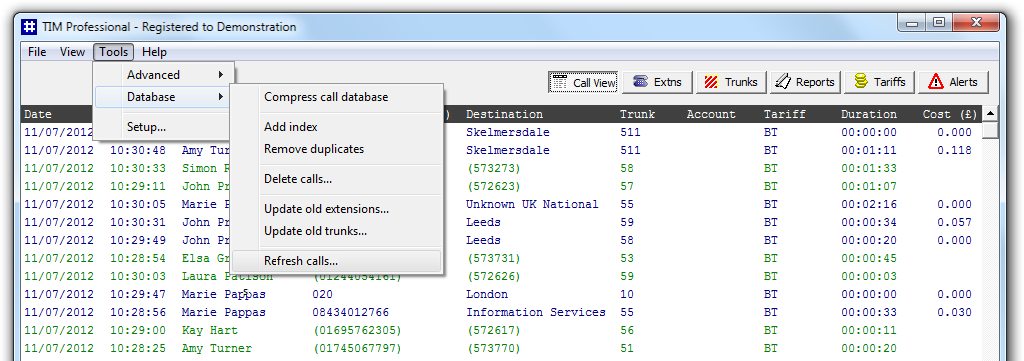Viewport: 1024px width, 361px height.
Task: Click the Unknown UK National destination
Action: tap(532, 204)
